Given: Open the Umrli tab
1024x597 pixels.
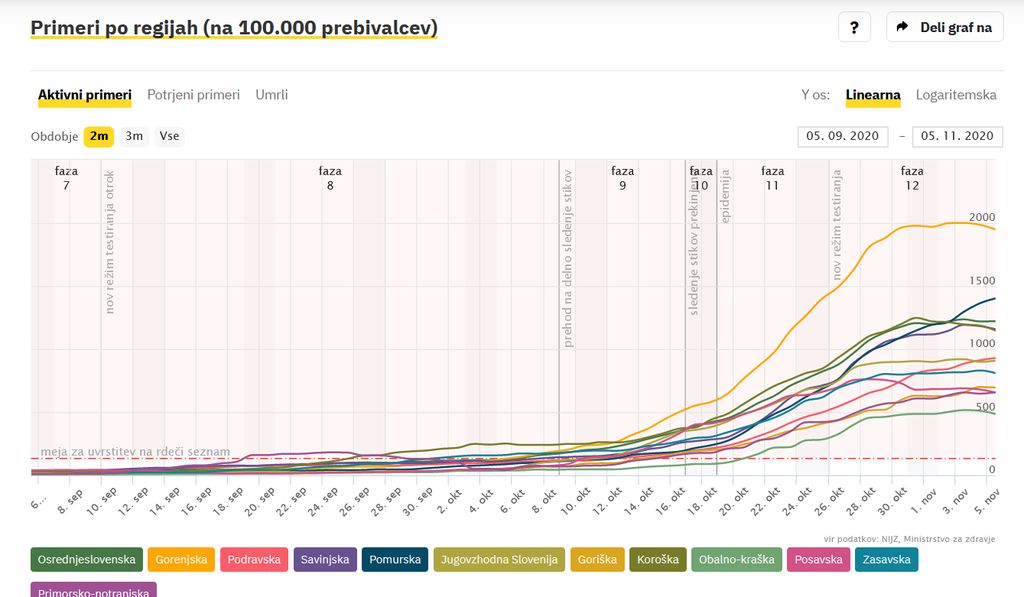Looking at the screenshot, I should (x=271, y=95).
